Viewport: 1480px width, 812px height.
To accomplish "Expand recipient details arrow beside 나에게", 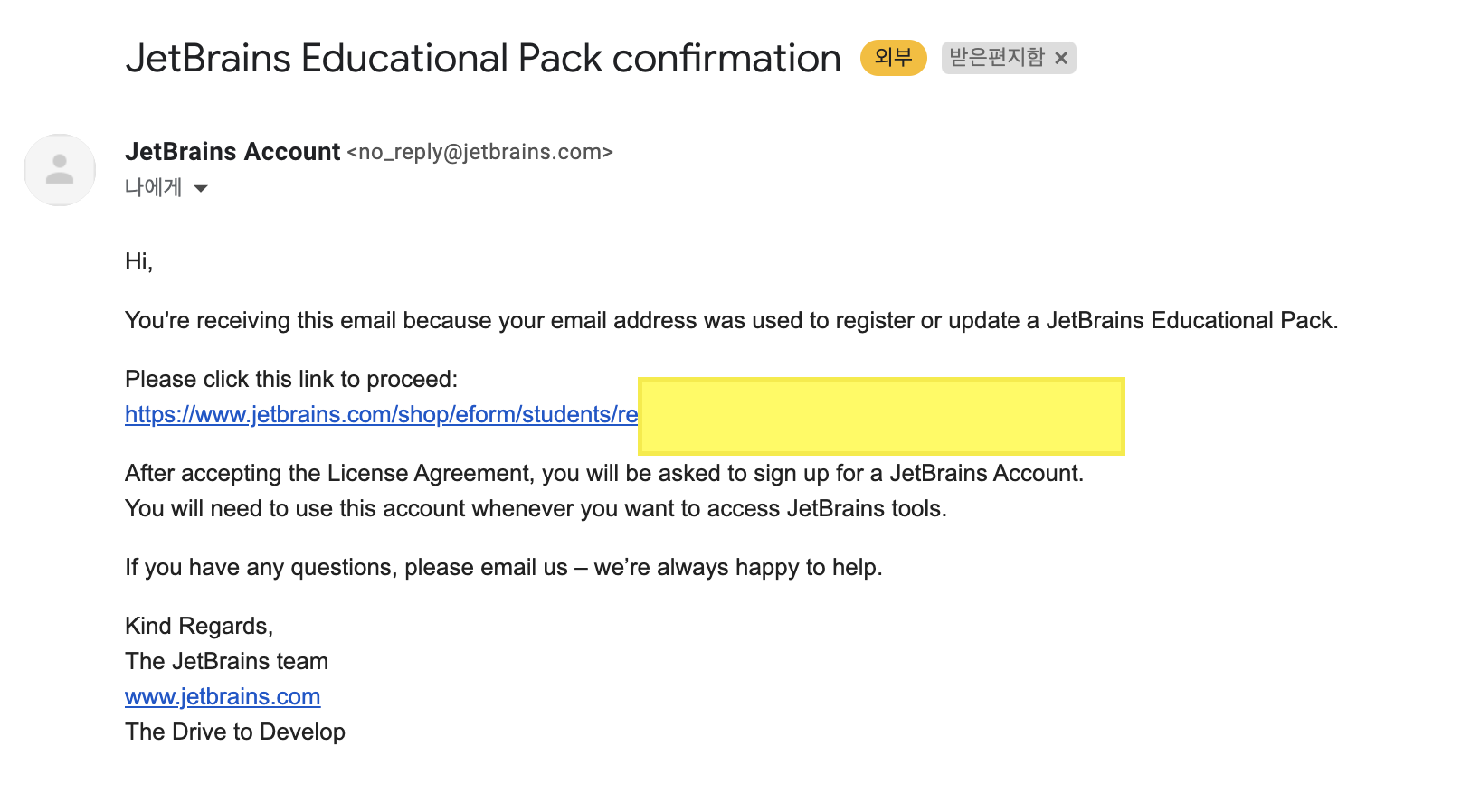I will 201,188.
